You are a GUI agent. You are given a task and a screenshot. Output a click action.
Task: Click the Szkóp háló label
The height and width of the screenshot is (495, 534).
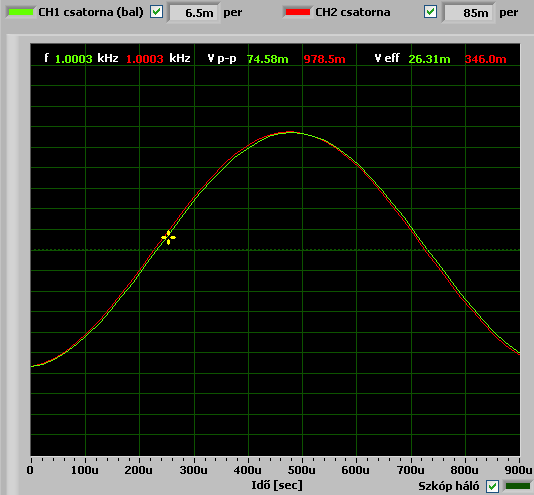[449, 486]
